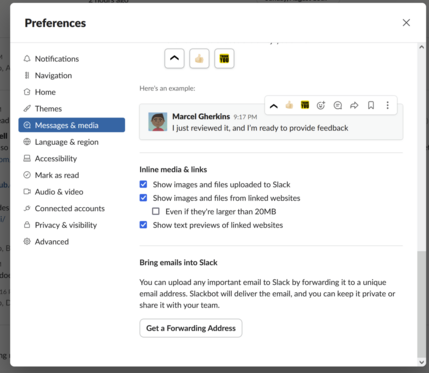The image size is (429, 373).
Task: Uncheck Show images and files uploaded to Slack
Action: click(143, 184)
